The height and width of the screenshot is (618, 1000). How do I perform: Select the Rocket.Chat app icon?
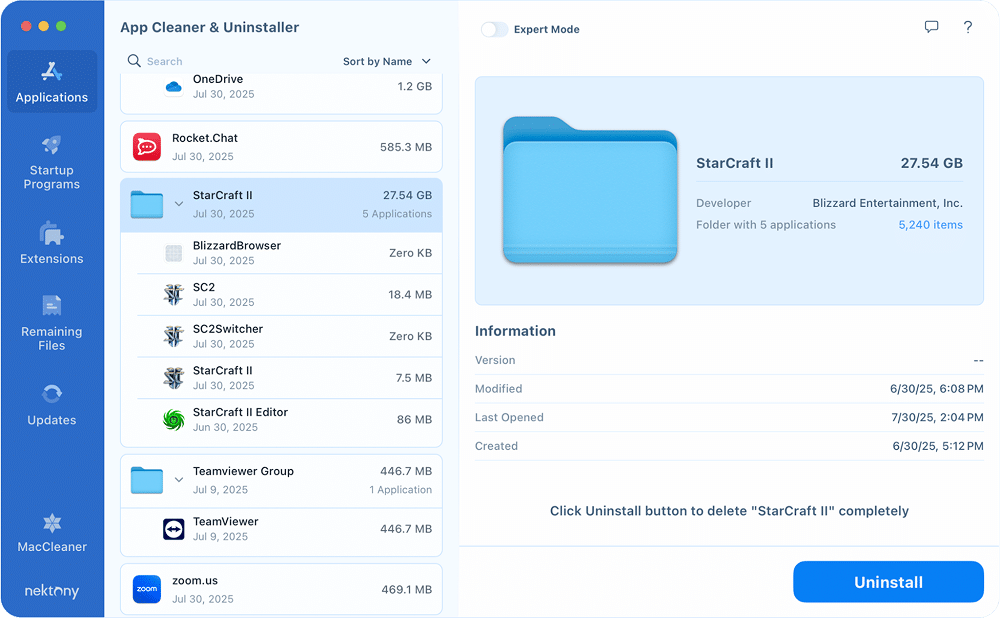click(147, 147)
